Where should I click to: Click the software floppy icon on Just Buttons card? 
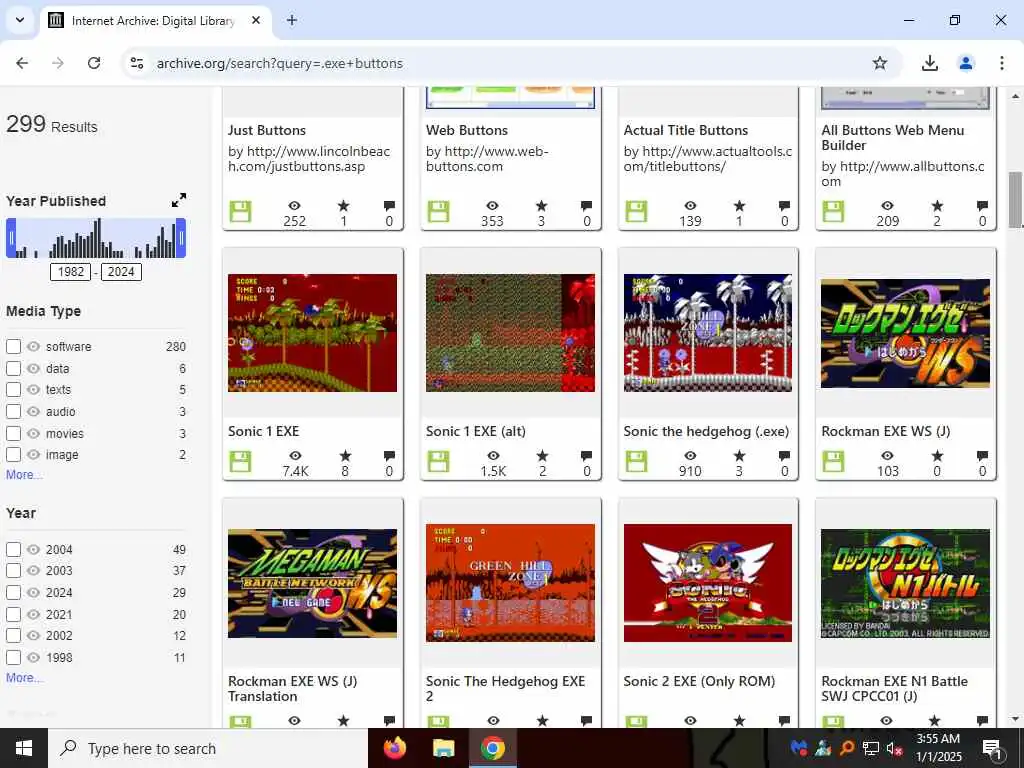click(240, 212)
